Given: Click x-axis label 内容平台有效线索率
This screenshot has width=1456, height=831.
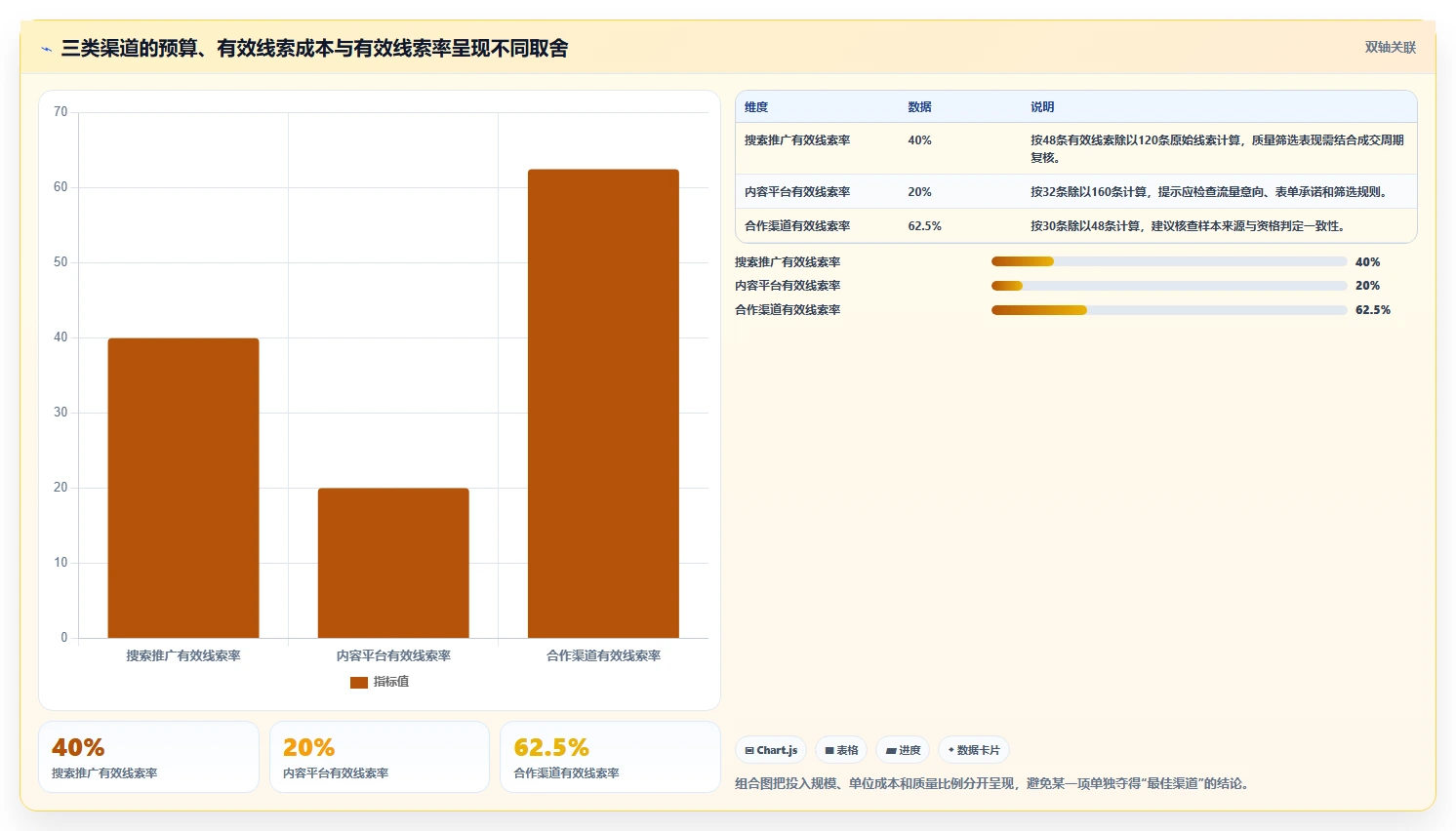Looking at the screenshot, I should pyautogui.click(x=393, y=655).
